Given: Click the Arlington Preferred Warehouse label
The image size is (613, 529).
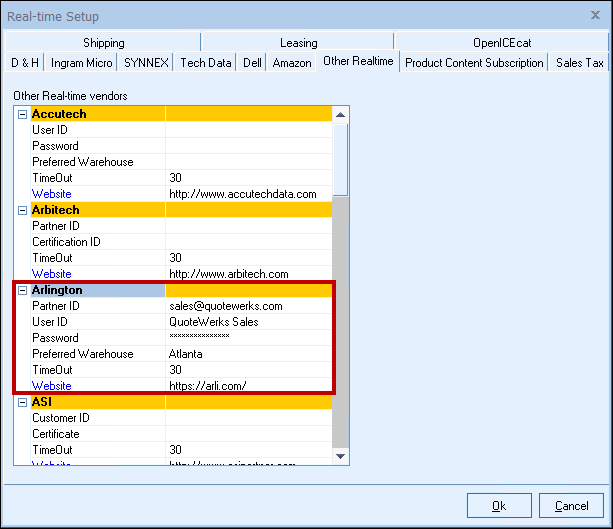Looking at the screenshot, I should 82,354.
